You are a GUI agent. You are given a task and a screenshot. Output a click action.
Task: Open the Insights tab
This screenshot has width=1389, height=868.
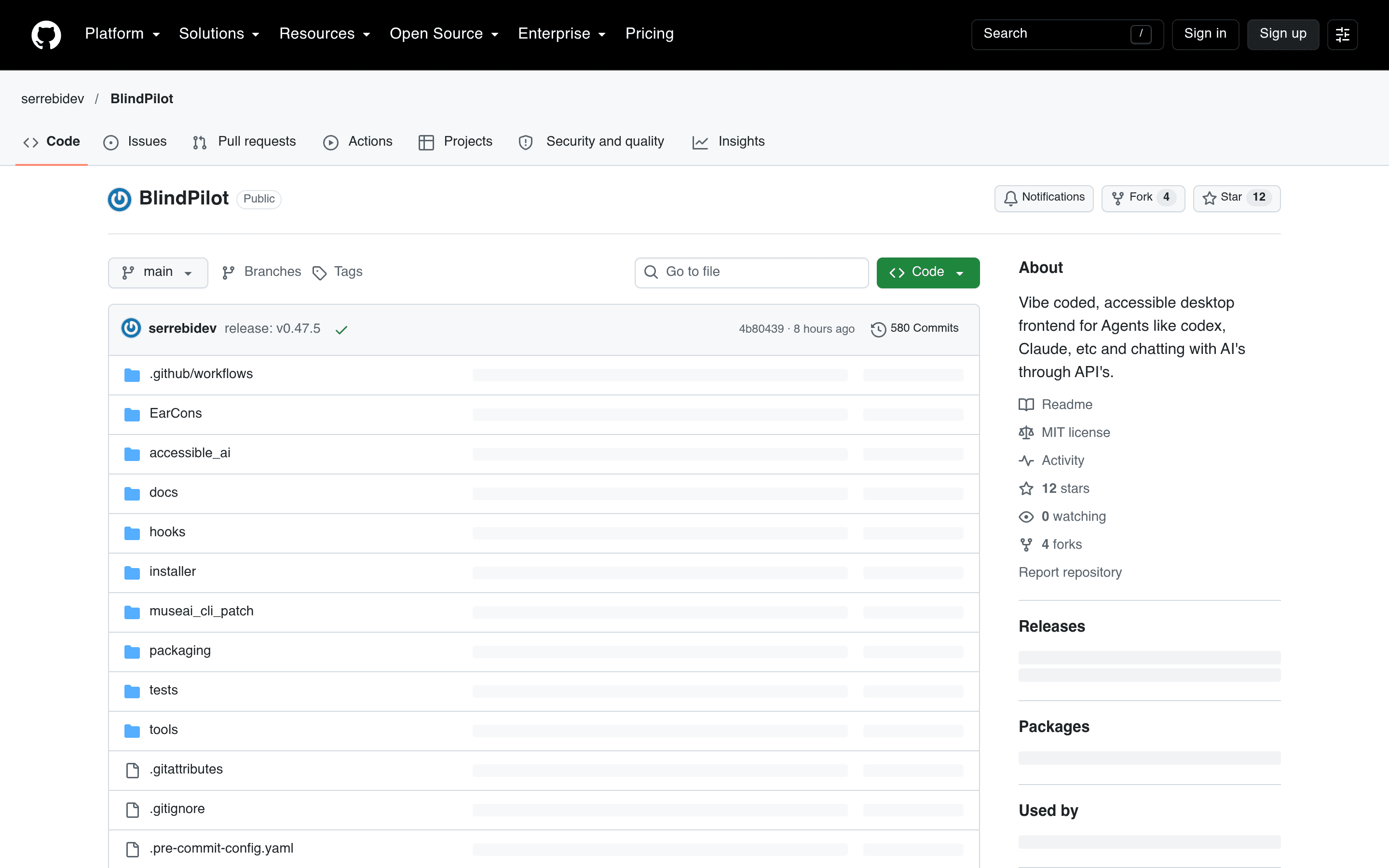[728, 142]
